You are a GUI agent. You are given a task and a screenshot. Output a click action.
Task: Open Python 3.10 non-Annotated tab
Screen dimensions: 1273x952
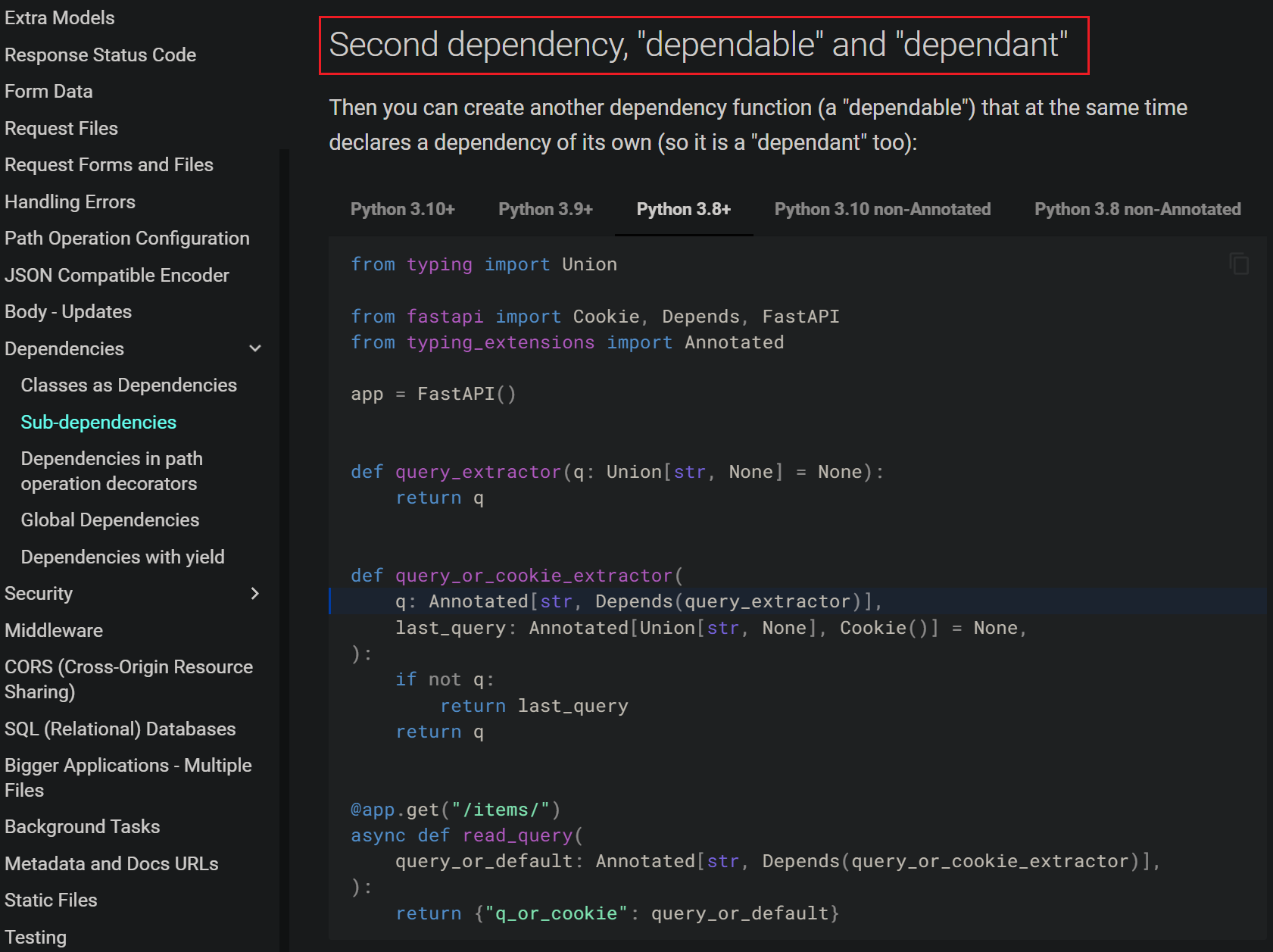(x=882, y=210)
